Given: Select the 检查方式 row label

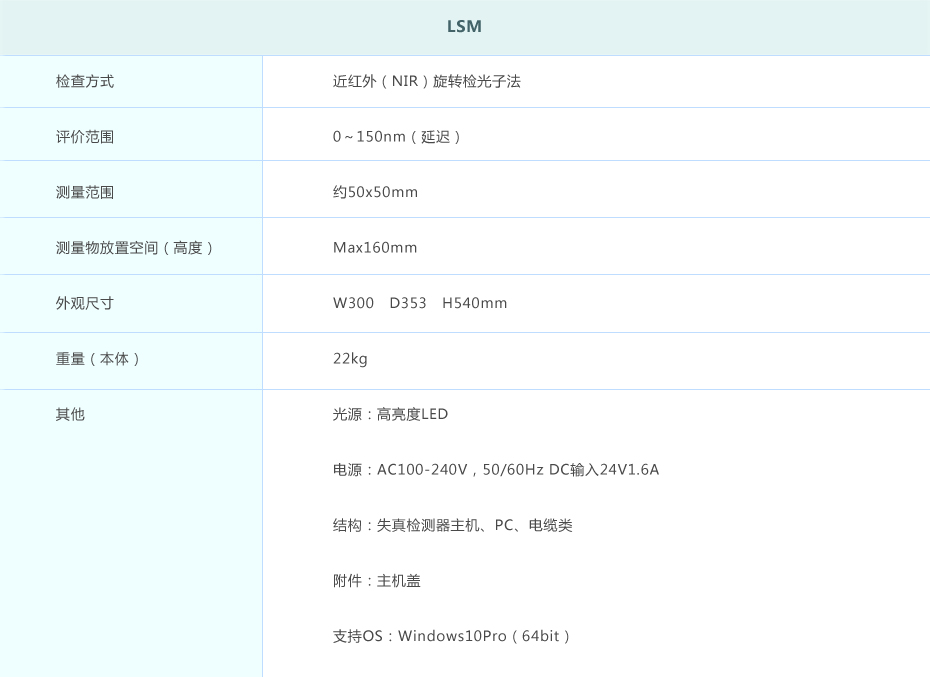Looking at the screenshot, I should pos(85,82).
